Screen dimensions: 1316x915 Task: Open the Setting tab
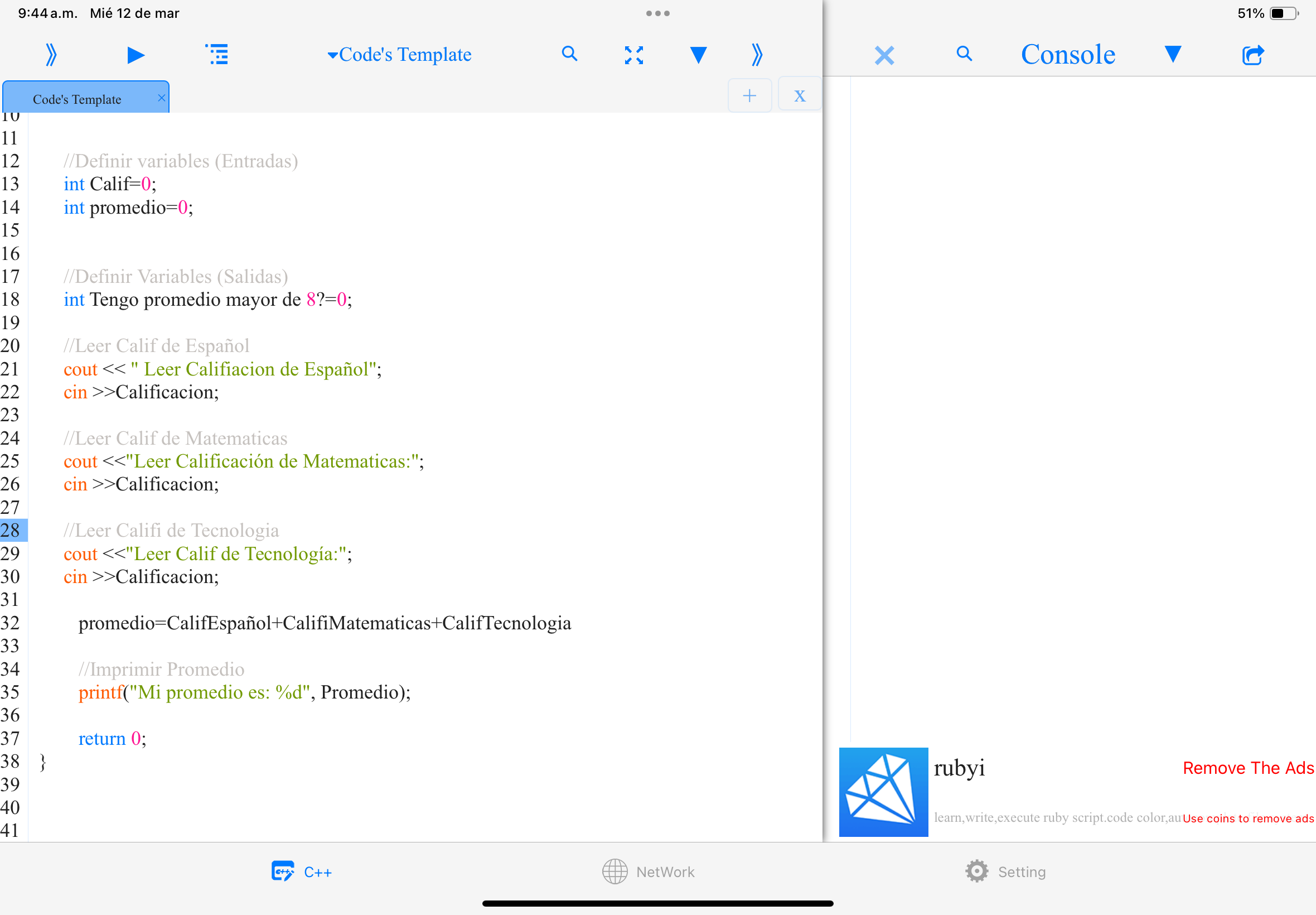click(x=1005, y=871)
